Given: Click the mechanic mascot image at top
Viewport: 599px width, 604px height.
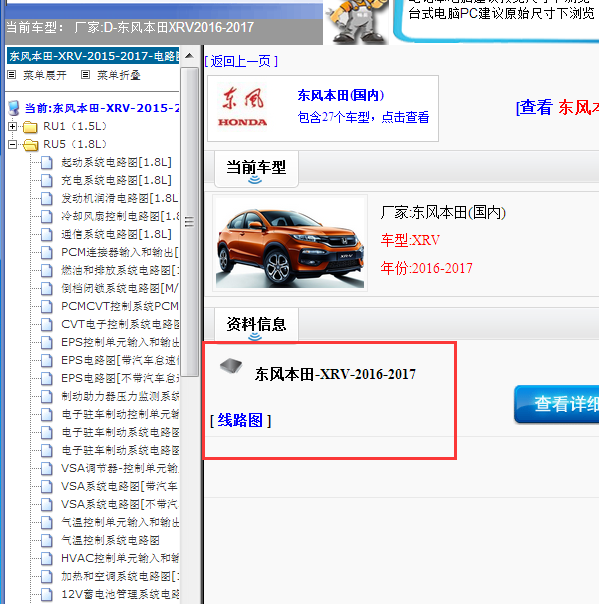Looking at the screenshot, I should 357,21.
